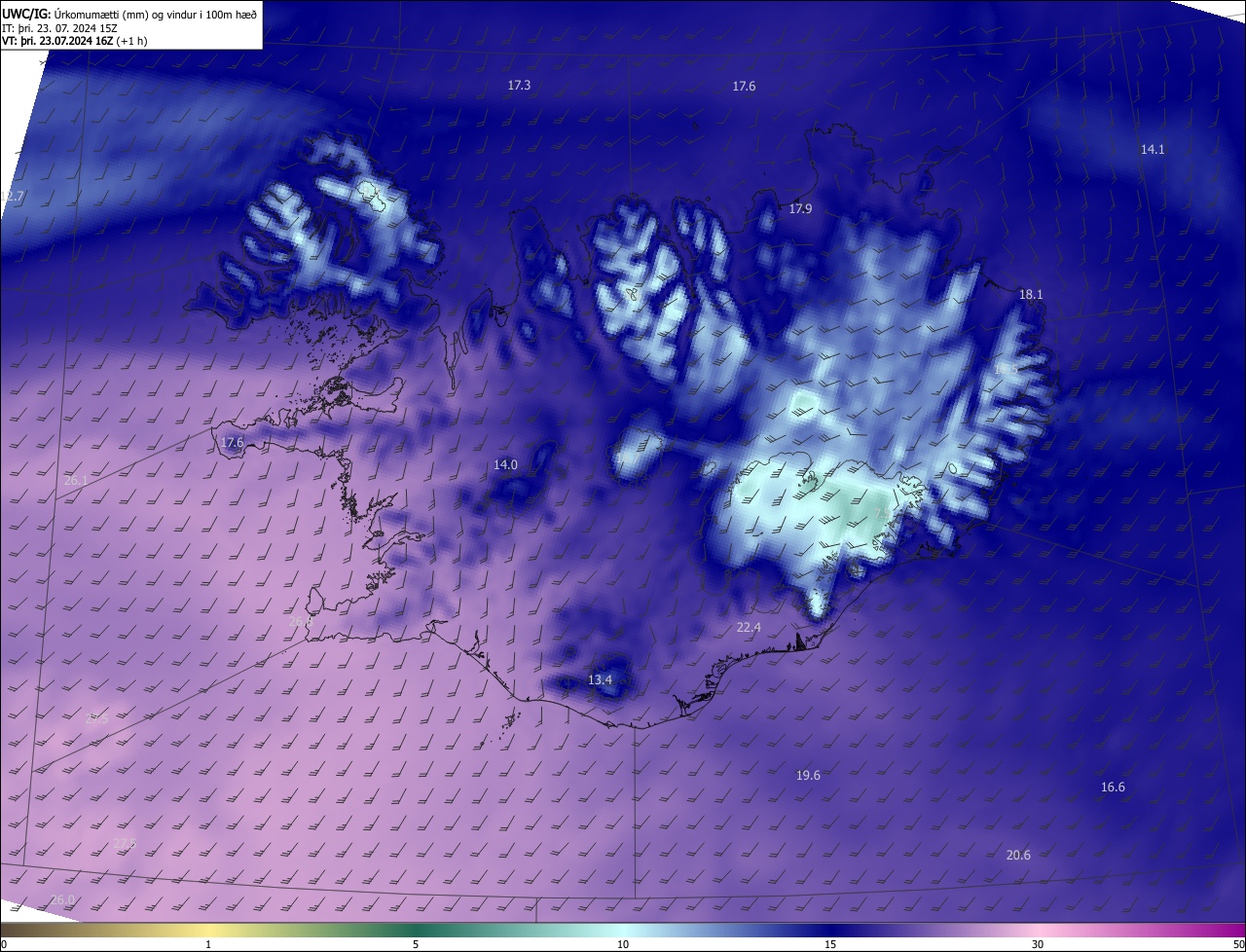The height and width of the screenshot is (952, 1246).
Task: Click the 26.8 value label
Action: point(301,621)
